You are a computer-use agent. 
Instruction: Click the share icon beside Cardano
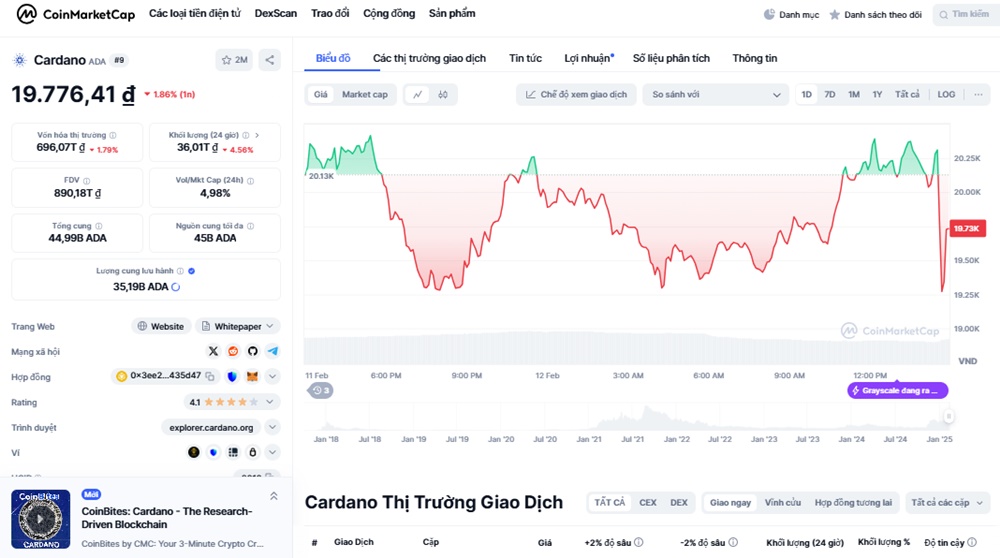(269, 60)
